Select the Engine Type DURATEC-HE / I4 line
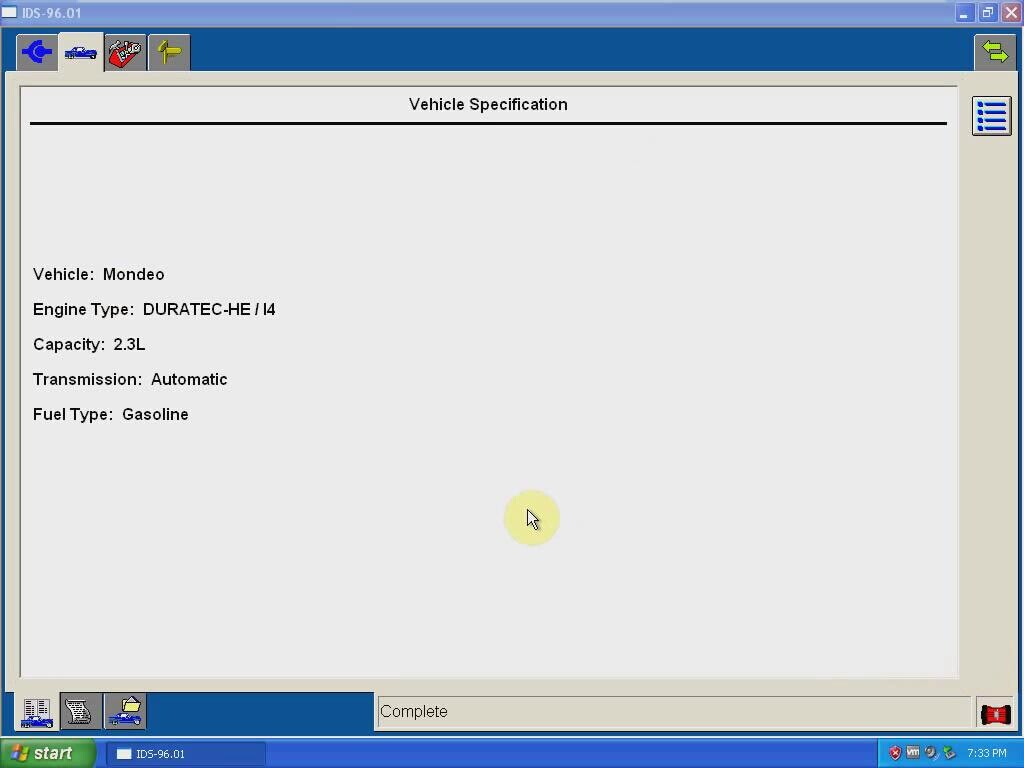1024x768 pixels. pyautogui.click(x=154, y=310)
